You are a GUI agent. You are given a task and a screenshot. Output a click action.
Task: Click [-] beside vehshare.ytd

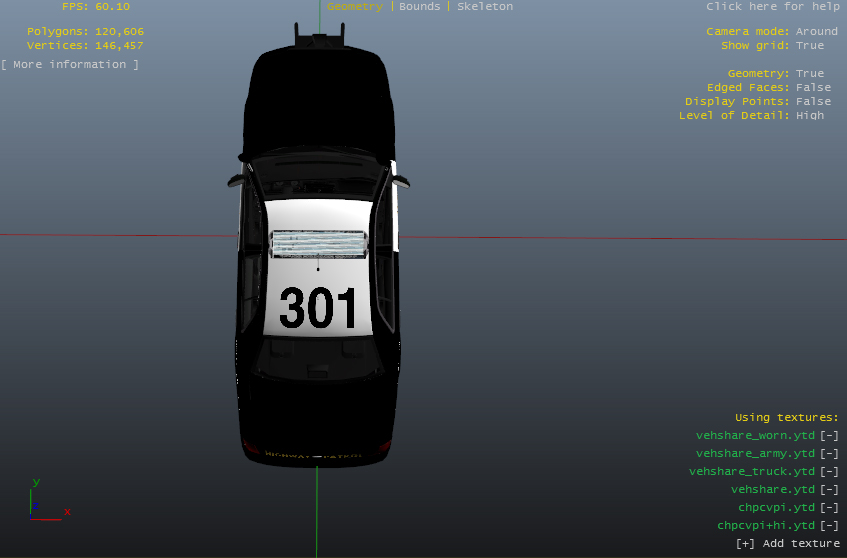[x=828, y=489]
